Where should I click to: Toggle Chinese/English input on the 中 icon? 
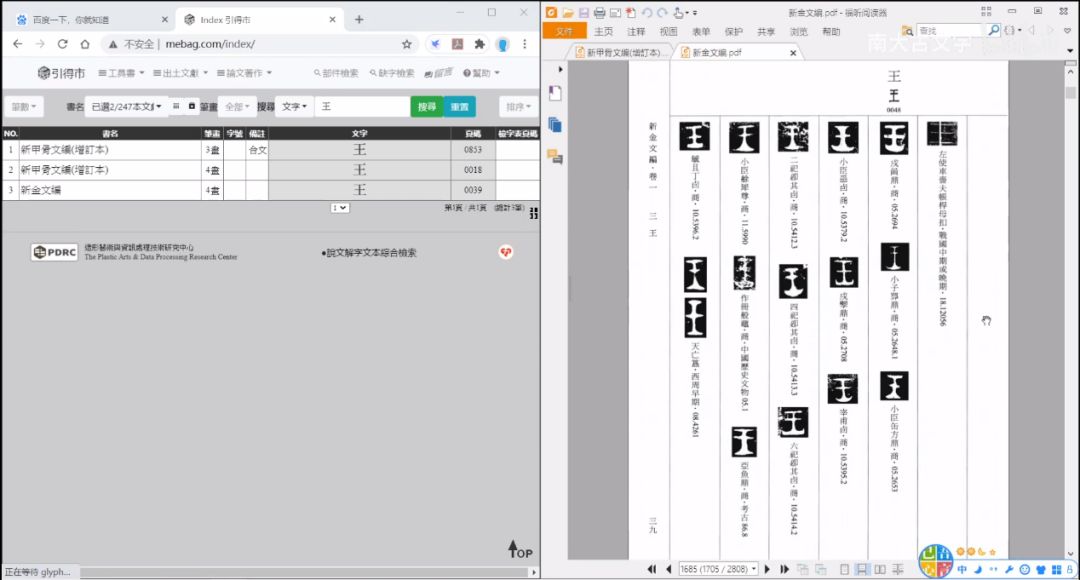coord(962,569)
